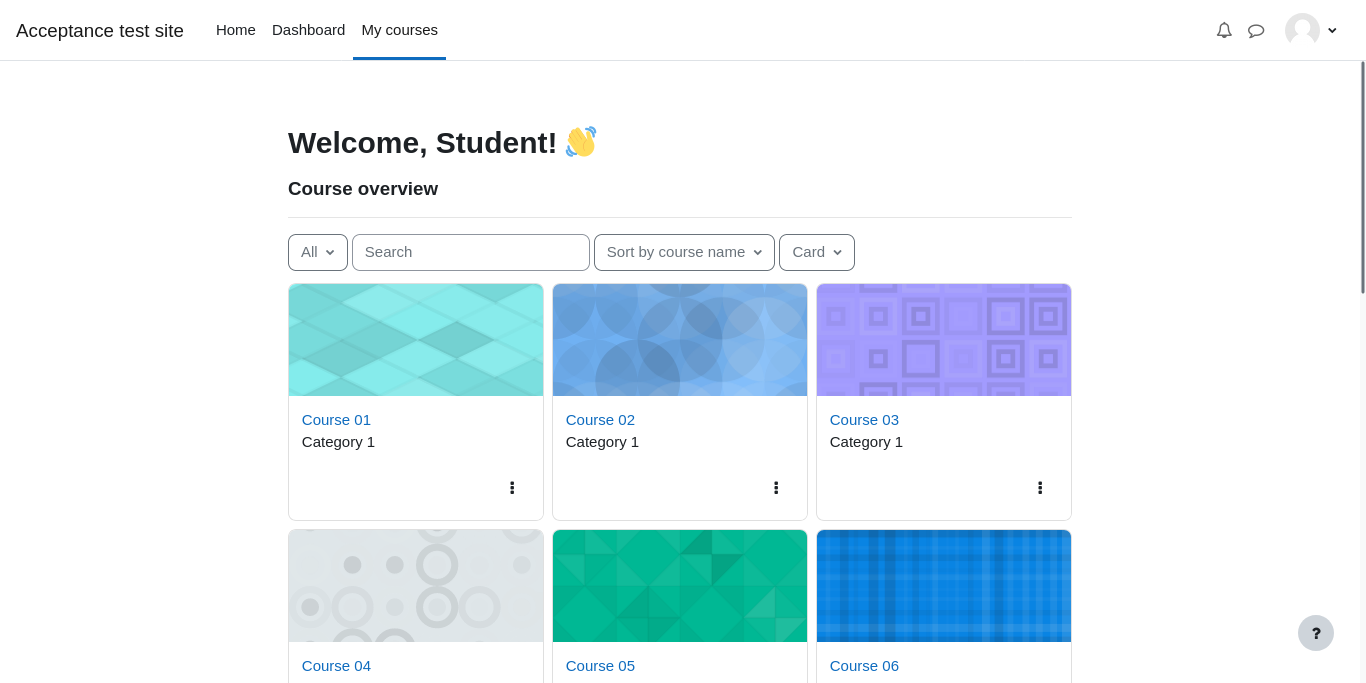Open the All filter dropdown

(x=318, y=252)
